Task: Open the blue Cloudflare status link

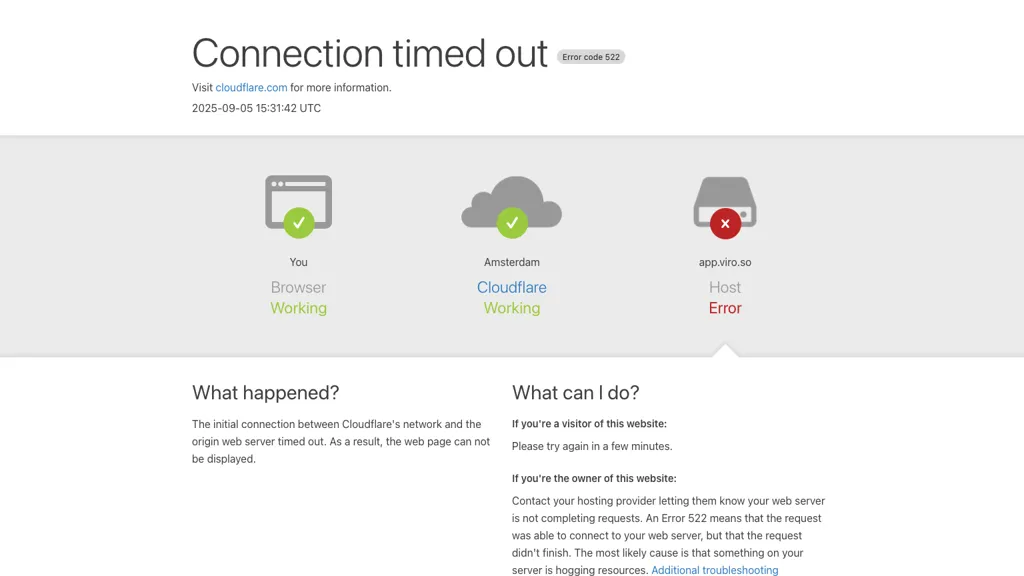Action: coord(512,287)
